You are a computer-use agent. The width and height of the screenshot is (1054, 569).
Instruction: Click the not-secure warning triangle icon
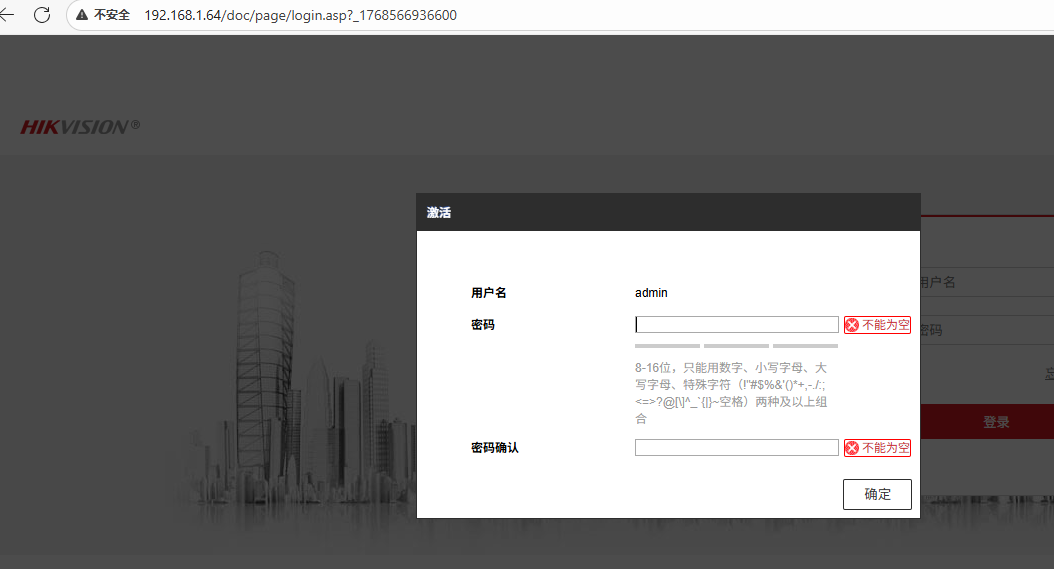[82, 15]
